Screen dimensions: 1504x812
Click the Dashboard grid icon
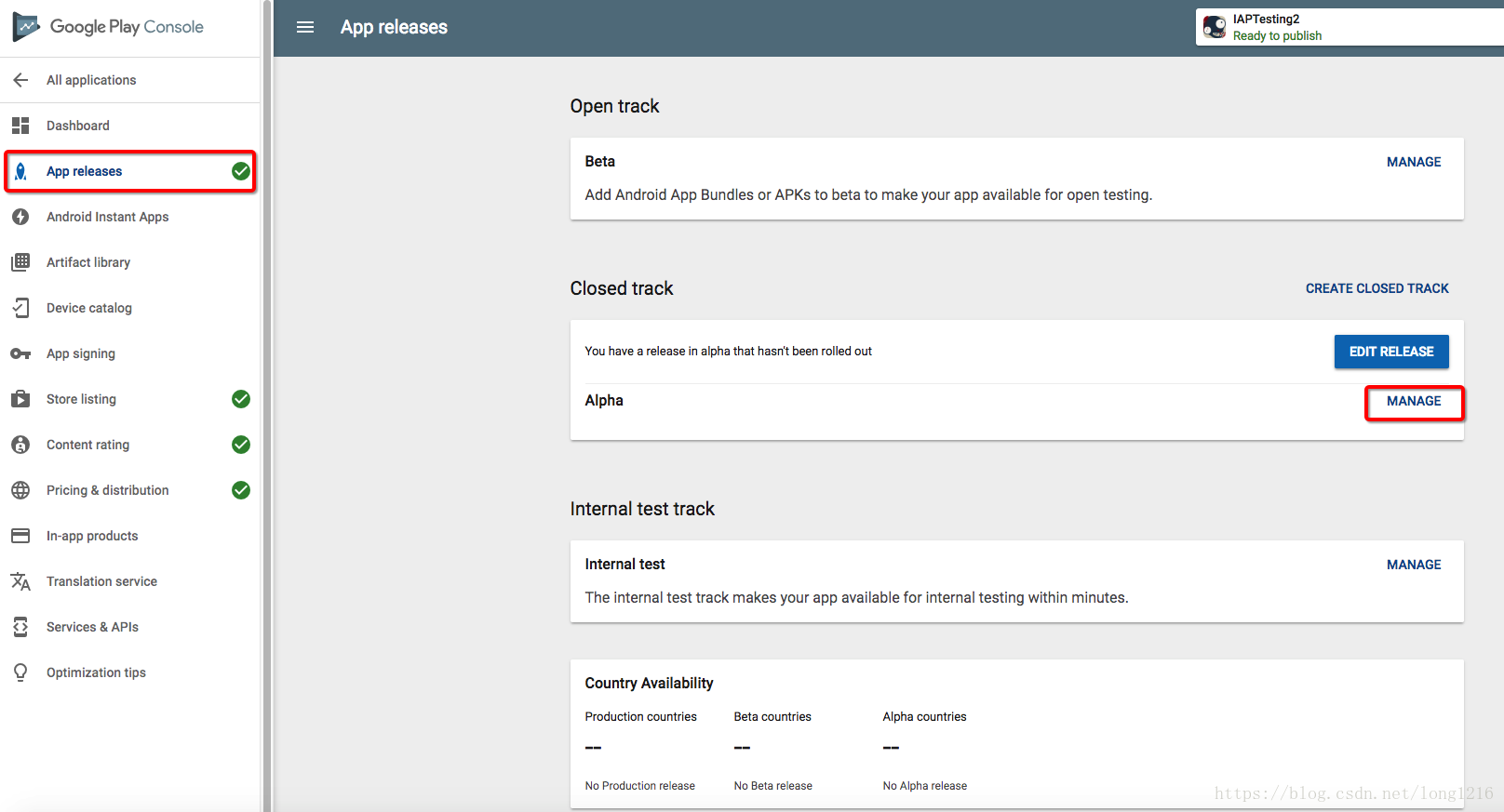click(x=20, y=126)
